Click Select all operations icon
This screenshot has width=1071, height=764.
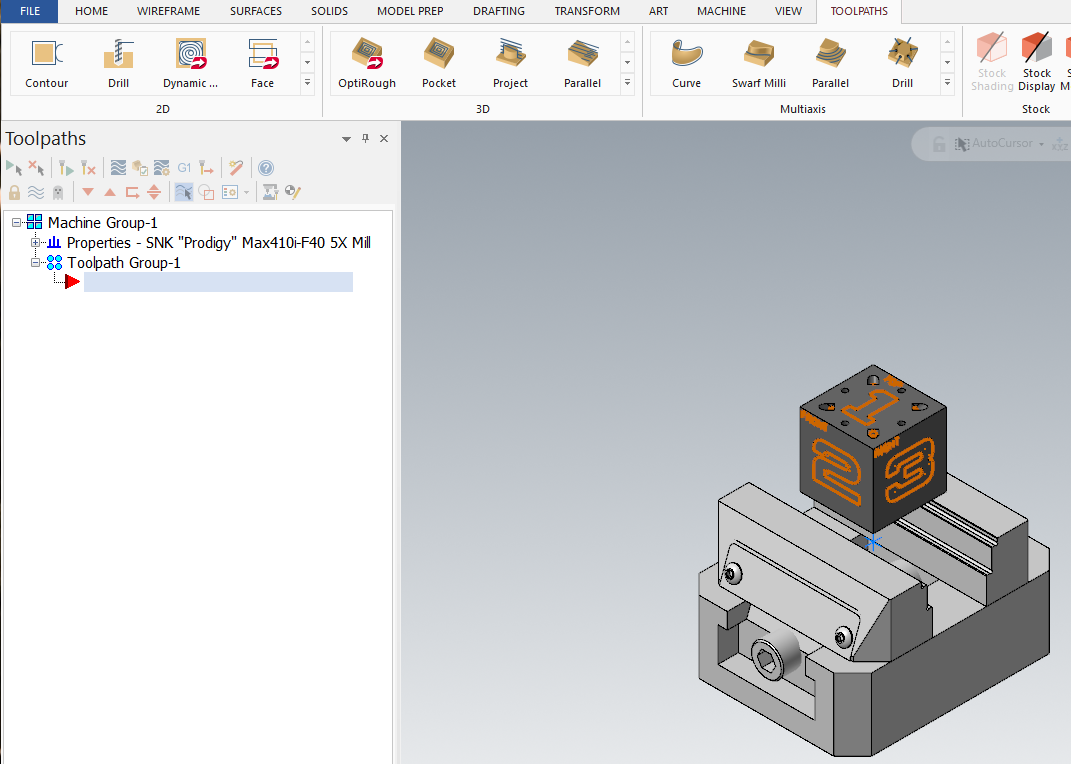click(14, 167)
